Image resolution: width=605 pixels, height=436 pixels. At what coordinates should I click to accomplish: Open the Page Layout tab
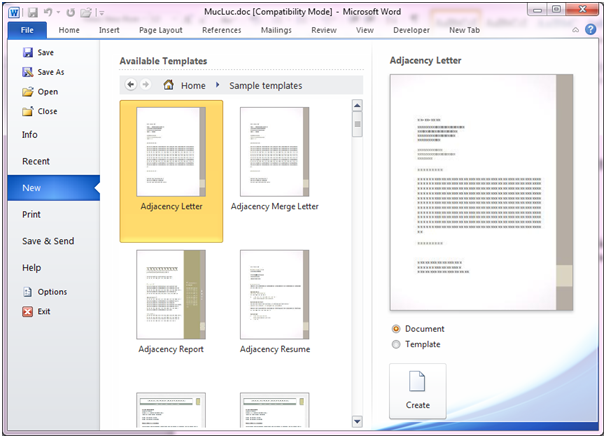(161, 30)
